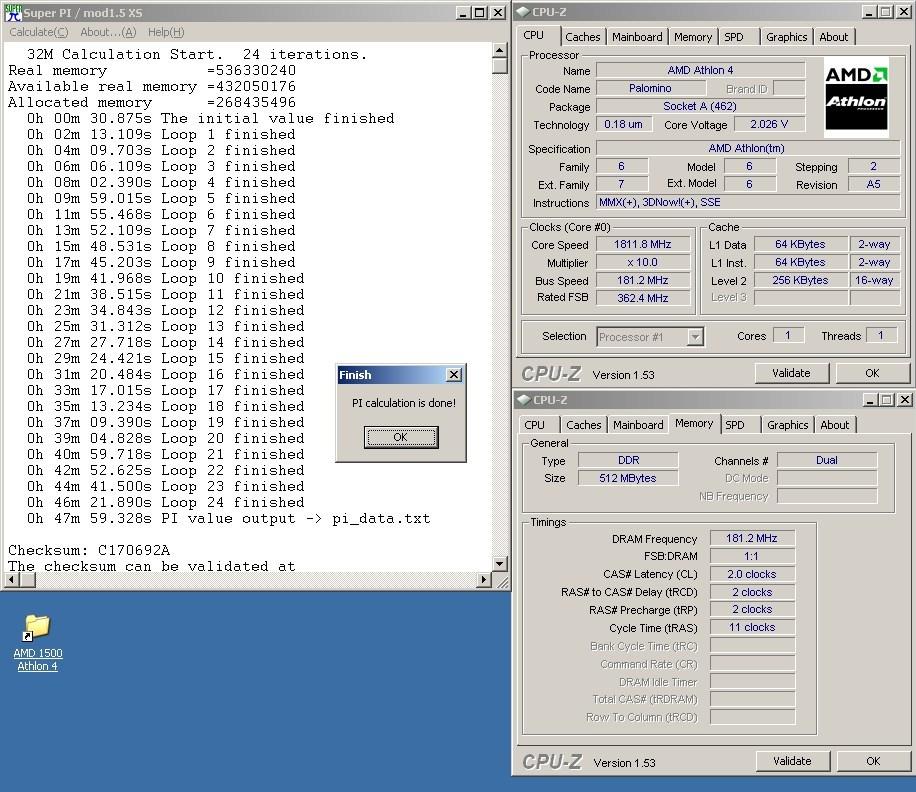This screenshot has height=792, width=916.
Task: Open the Help menu in Super PI
Action: [x=166, y=32]
